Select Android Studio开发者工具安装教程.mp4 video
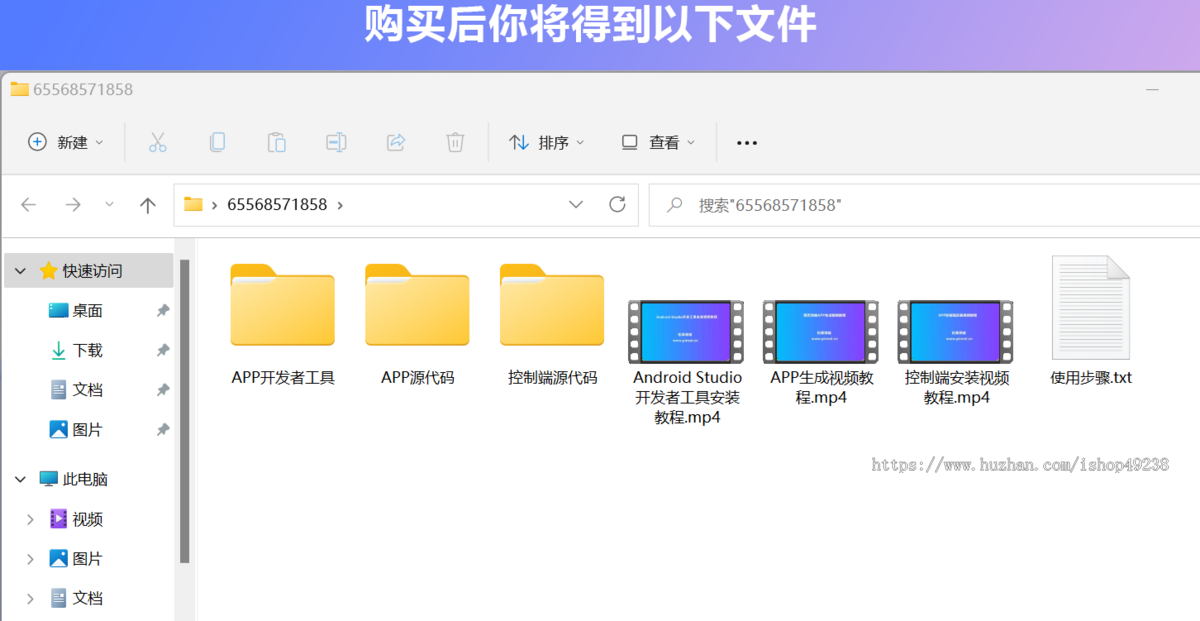 pos(687,362)
